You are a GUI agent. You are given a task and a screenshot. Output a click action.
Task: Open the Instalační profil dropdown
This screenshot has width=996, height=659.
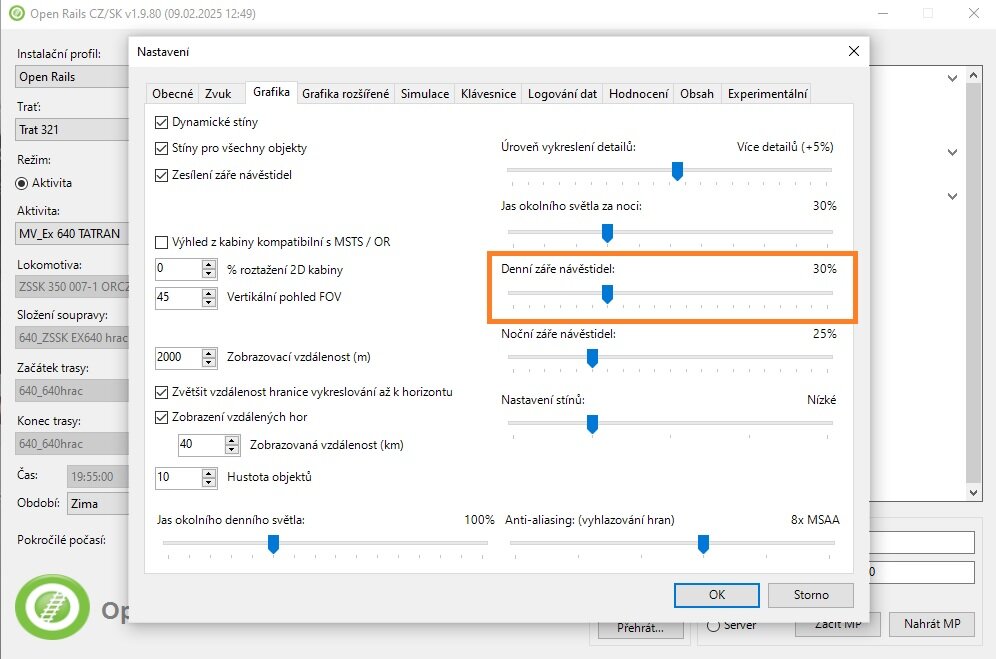click(x=70, y=77)
